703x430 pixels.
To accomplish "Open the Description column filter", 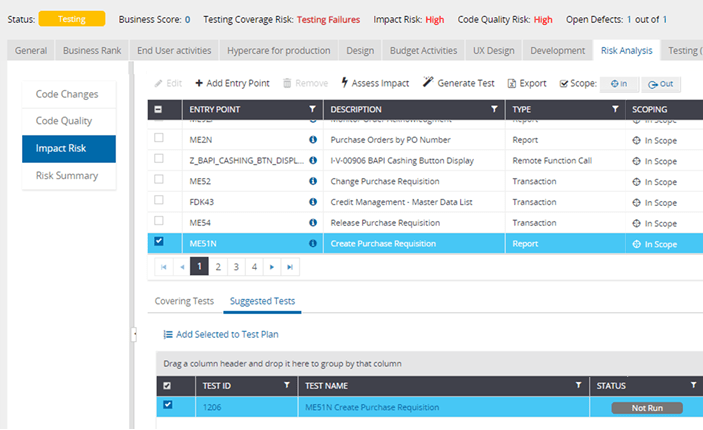I will (494, 109).
